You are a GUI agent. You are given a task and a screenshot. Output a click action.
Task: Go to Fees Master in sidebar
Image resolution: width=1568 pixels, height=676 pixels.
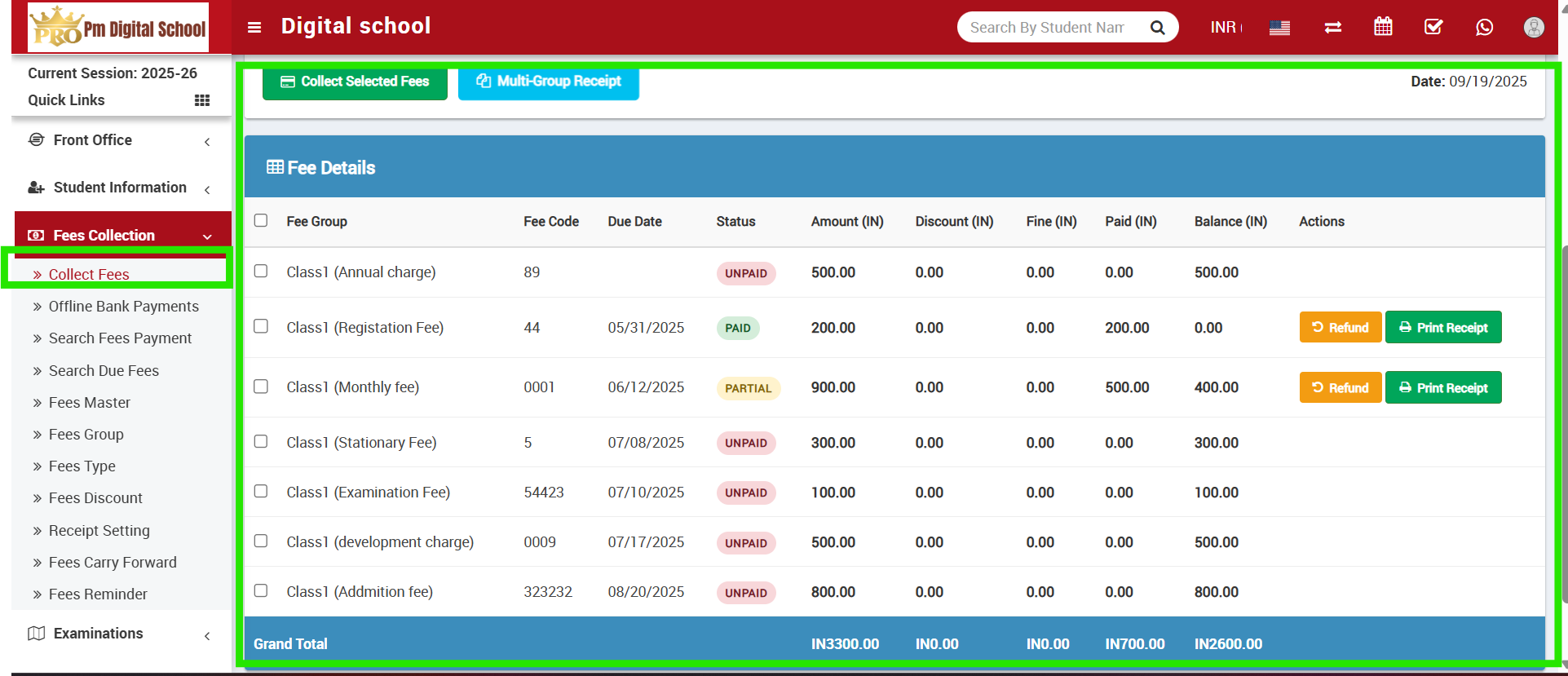pos(90,402)
